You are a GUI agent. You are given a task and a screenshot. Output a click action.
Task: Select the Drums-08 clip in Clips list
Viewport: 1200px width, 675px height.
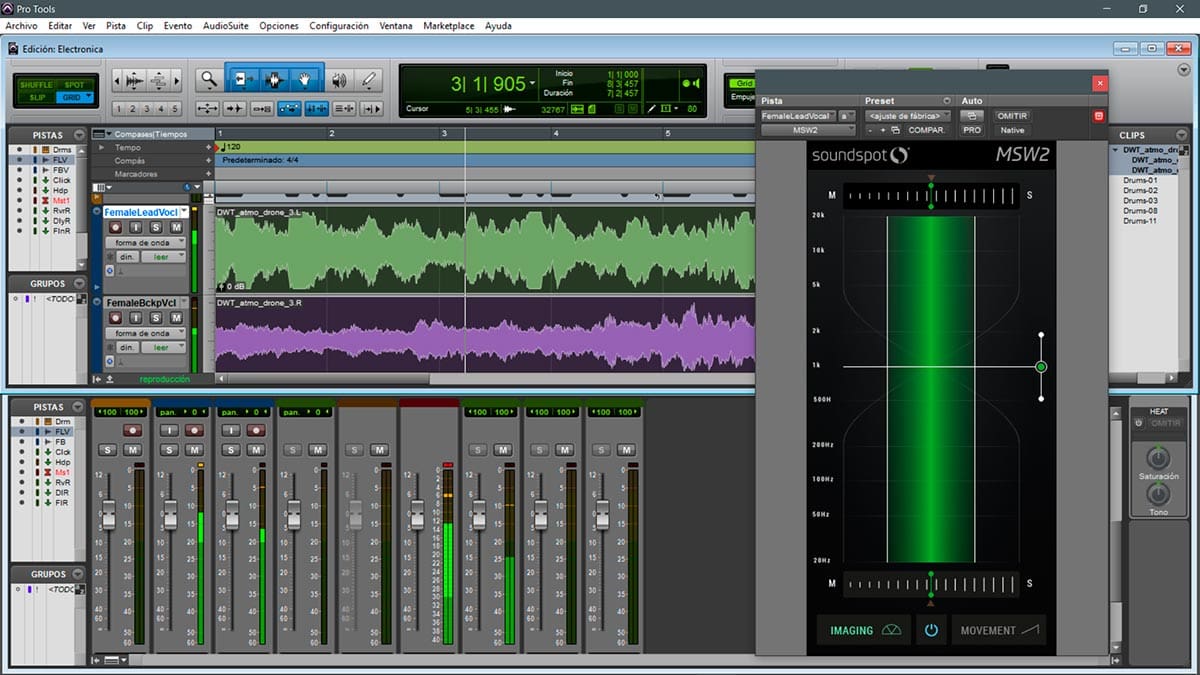tap(1140, 211)
